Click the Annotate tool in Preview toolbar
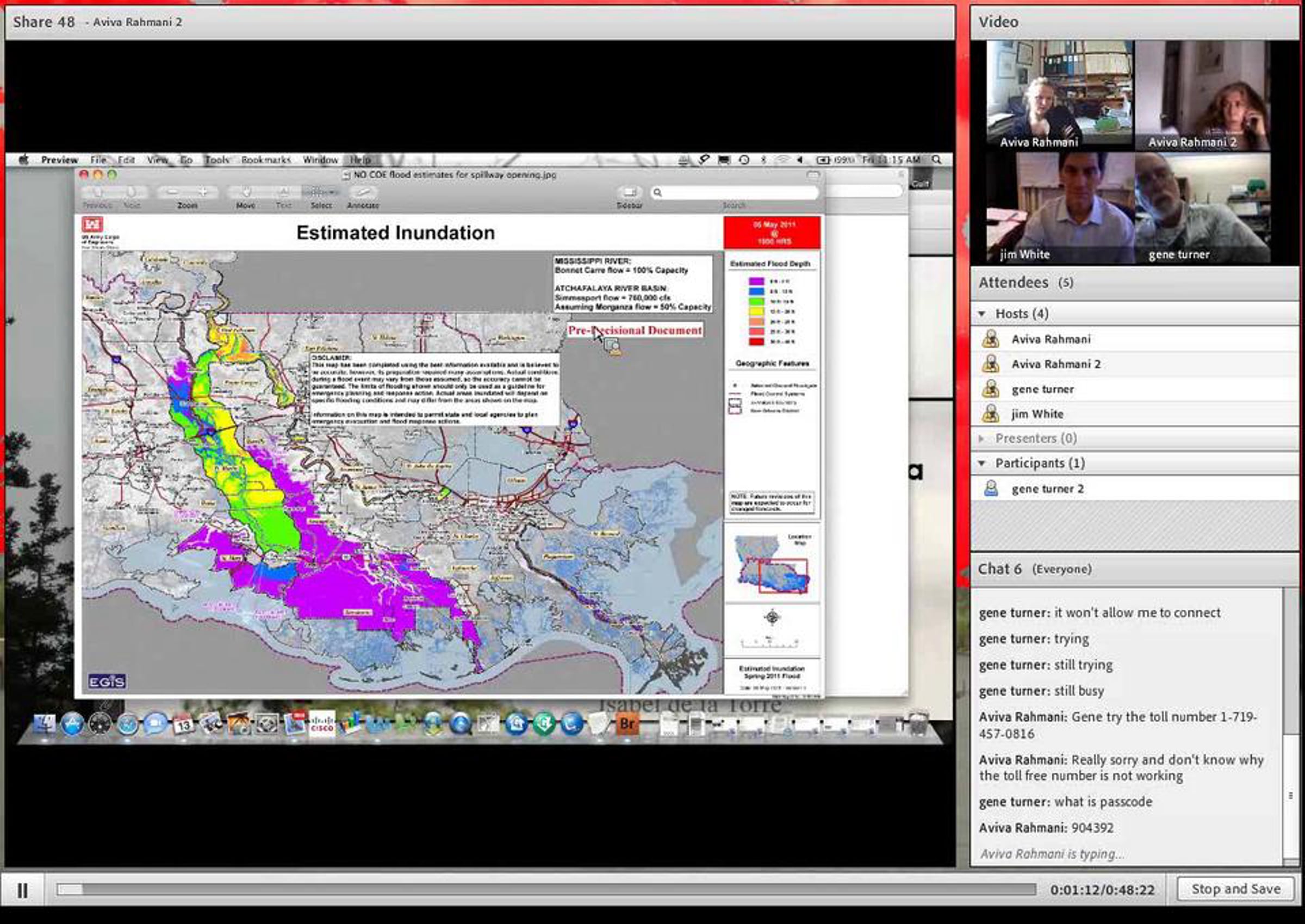This screenshot has width=1305, height=924. (363, 193)
